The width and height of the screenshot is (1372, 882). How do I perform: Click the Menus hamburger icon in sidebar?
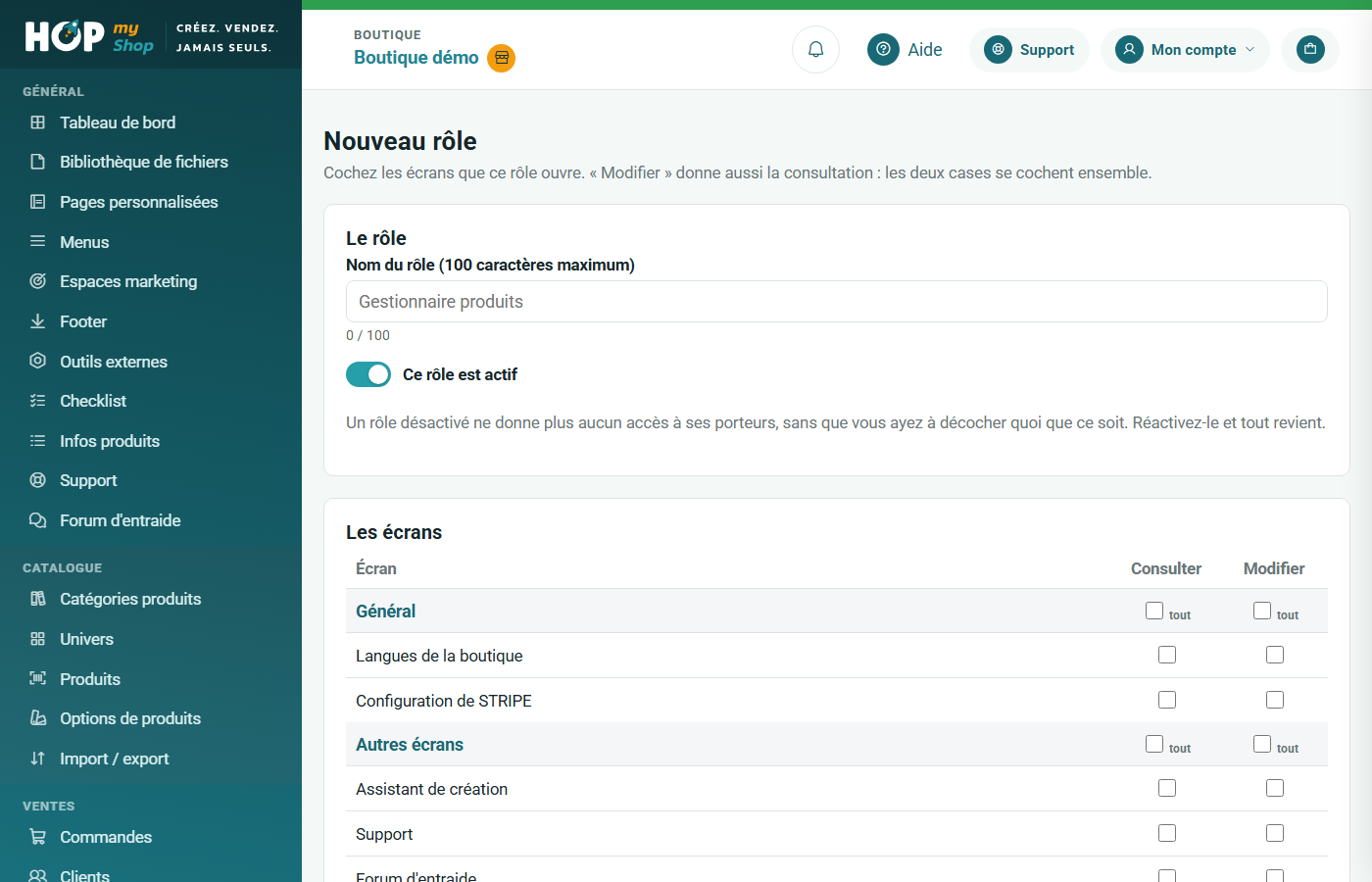click(x=38, y=241)
